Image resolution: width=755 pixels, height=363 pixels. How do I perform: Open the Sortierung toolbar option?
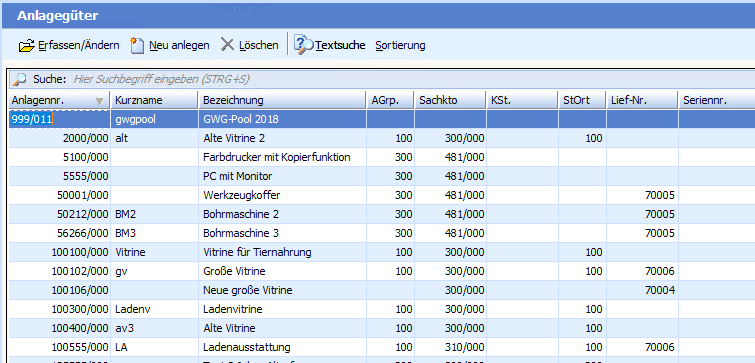coord(400,45)
